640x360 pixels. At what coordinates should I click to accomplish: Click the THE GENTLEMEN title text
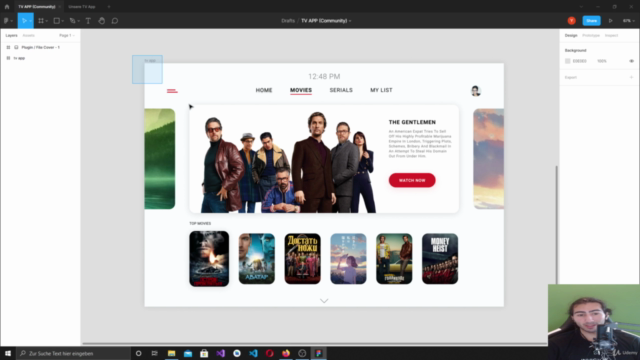coord(412,122)
